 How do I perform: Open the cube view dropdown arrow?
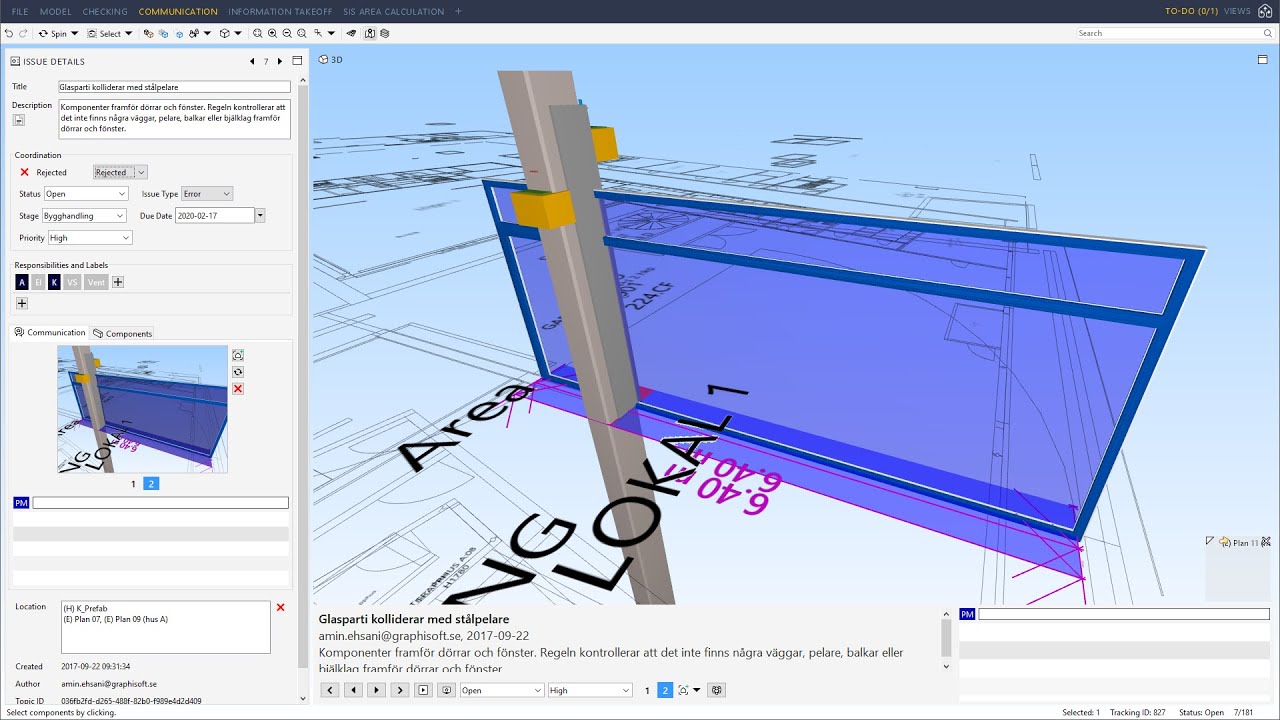click(x=238, y=34)
